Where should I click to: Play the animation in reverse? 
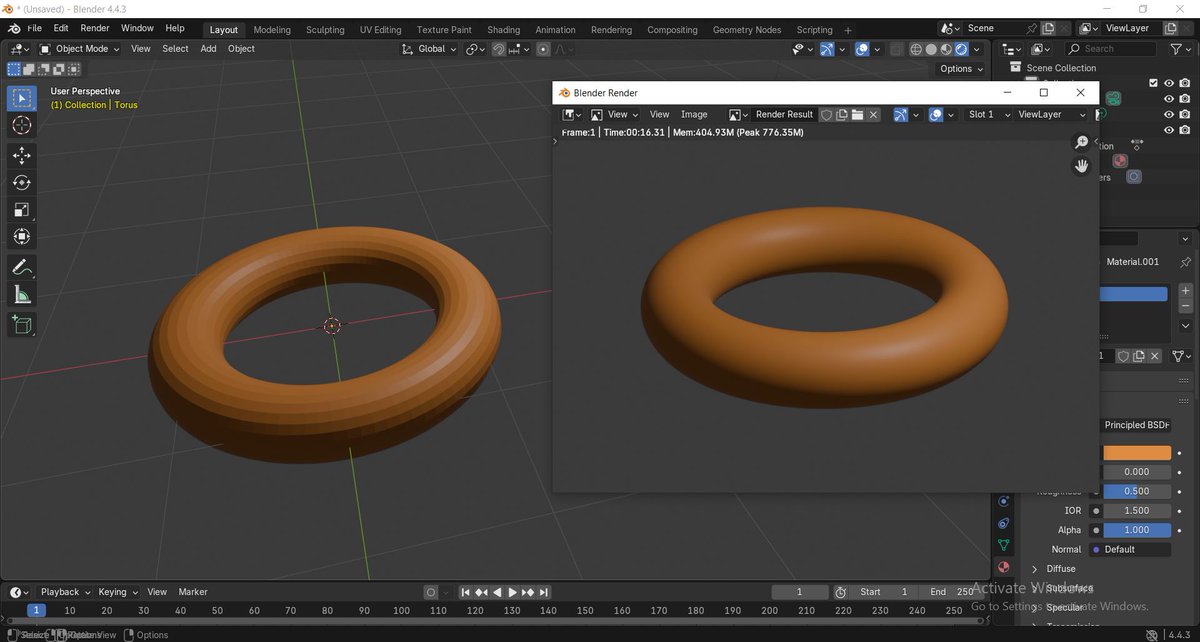click(x=497, y=592)
